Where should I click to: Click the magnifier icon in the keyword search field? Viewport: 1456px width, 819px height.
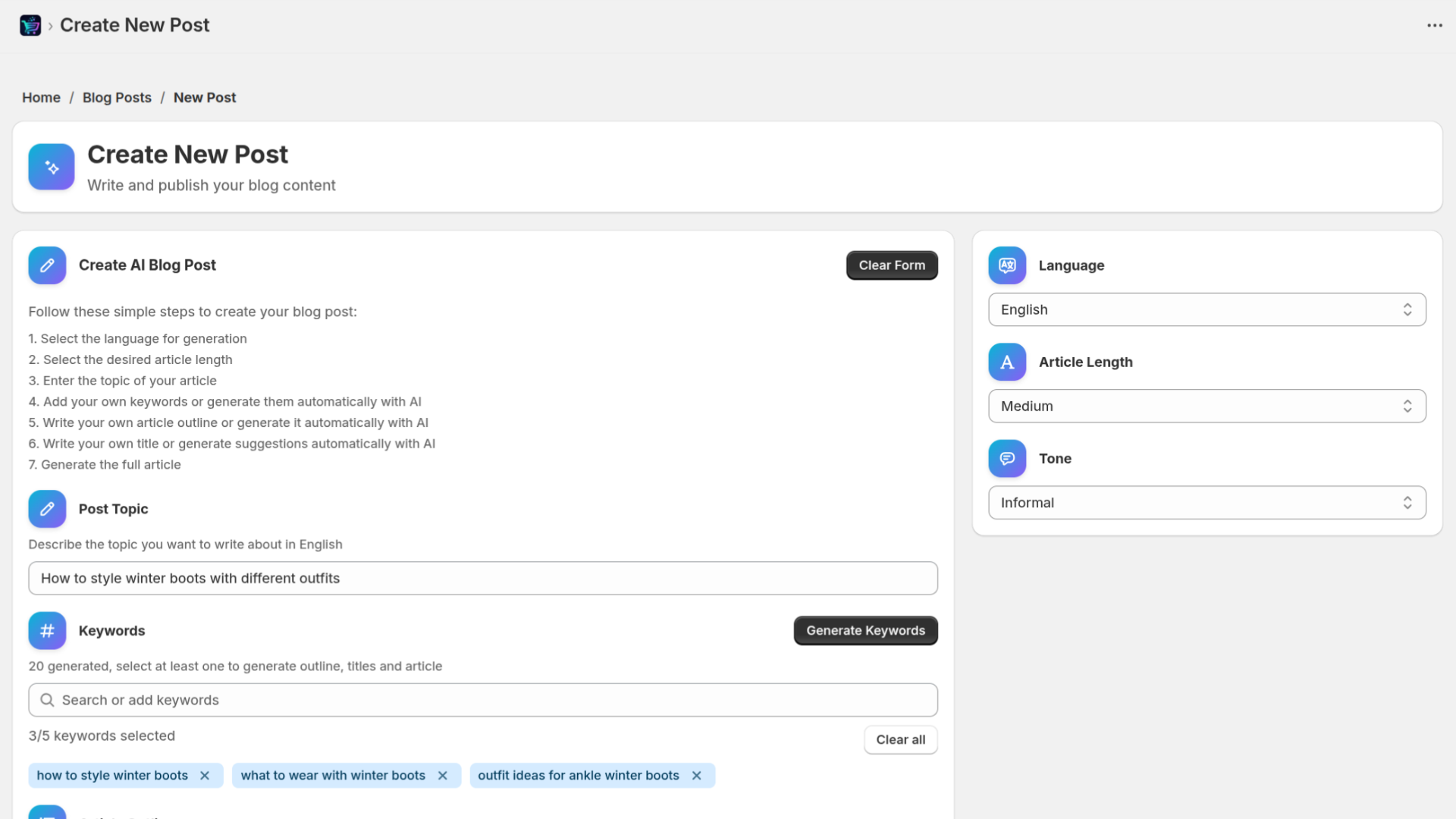pos(48,699)
